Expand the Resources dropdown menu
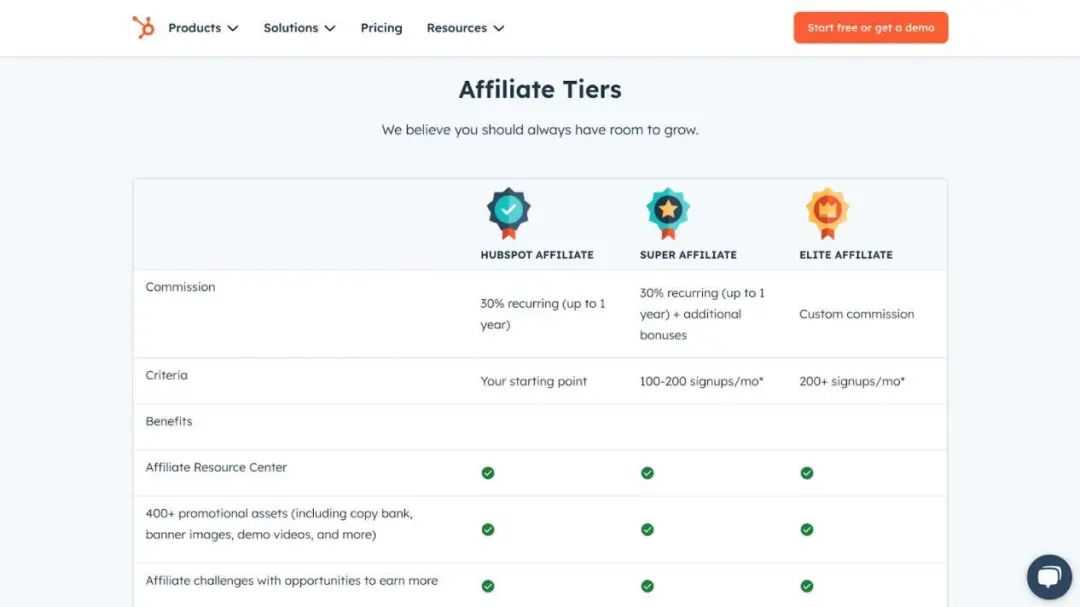The height and width of the screenshot is (607, 1080). click(465, 28)
